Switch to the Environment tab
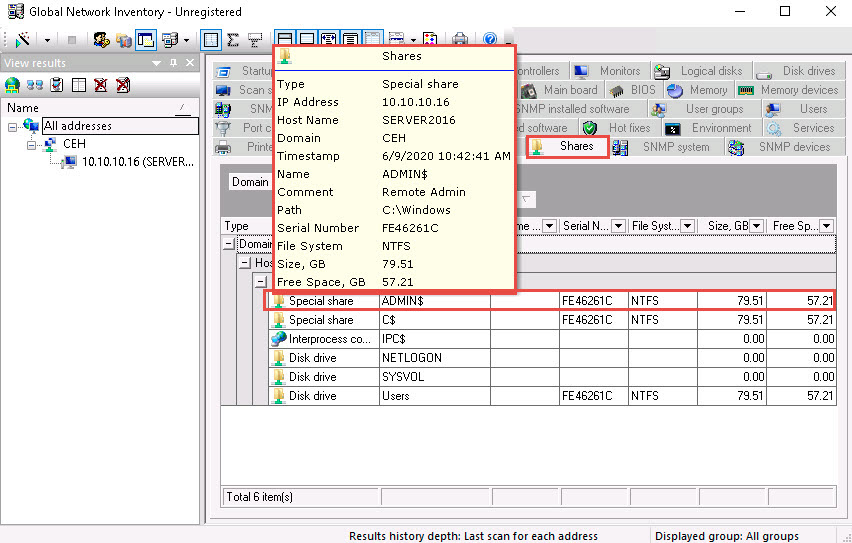This screenshot has width=852, height=543. tap(711, 128)
